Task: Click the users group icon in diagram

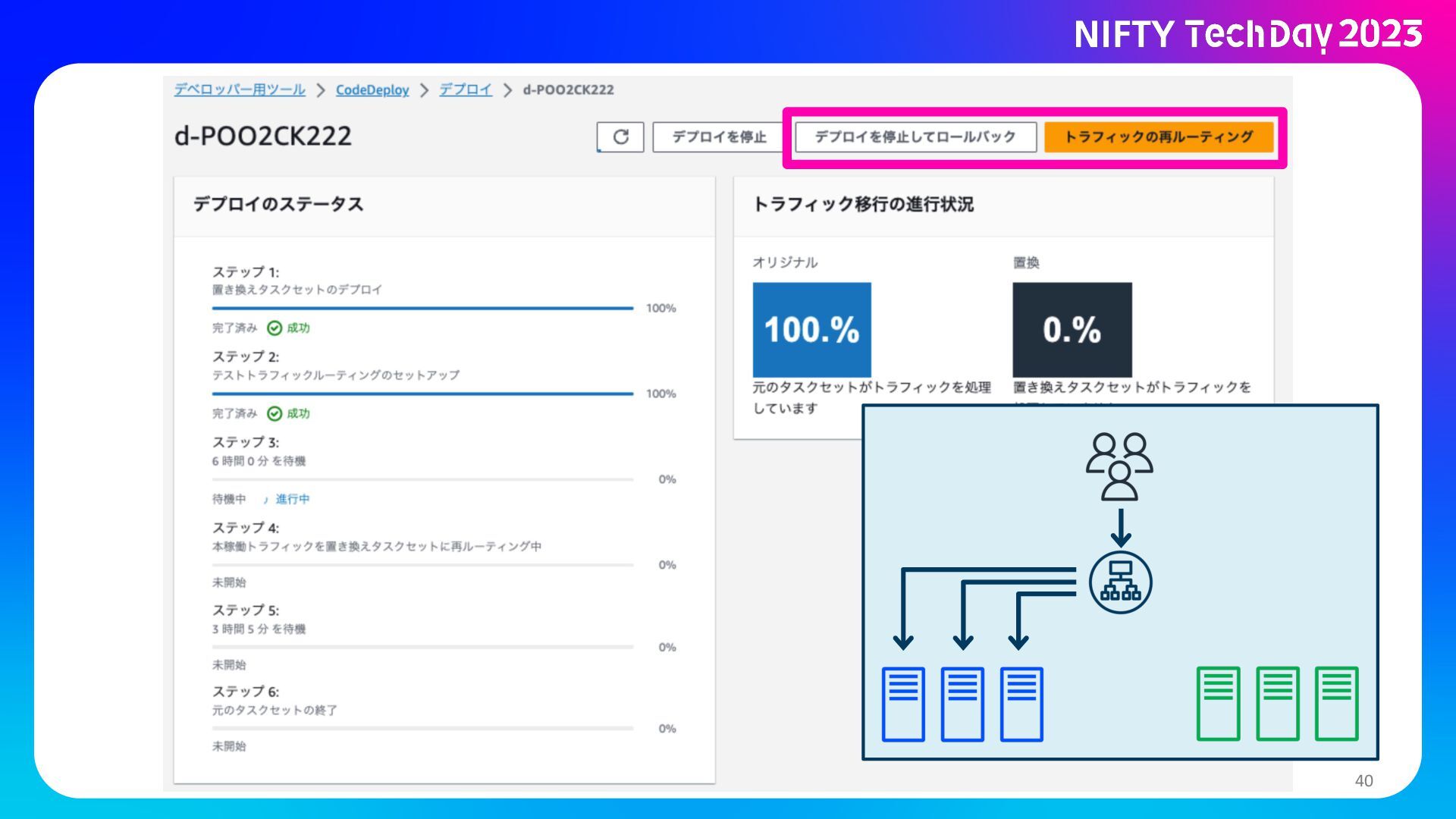Action: [1119, 466]
